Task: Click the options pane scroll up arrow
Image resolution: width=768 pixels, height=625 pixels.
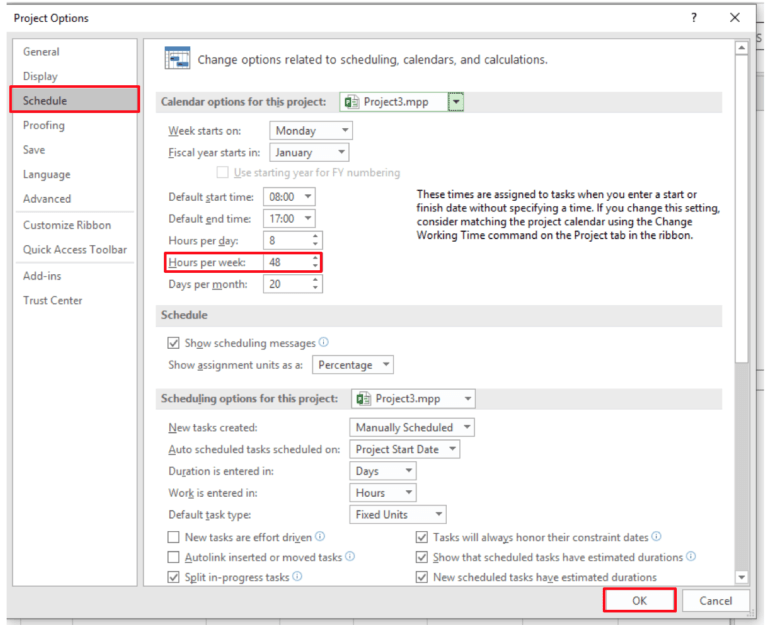Action: (x=742, y=48)
